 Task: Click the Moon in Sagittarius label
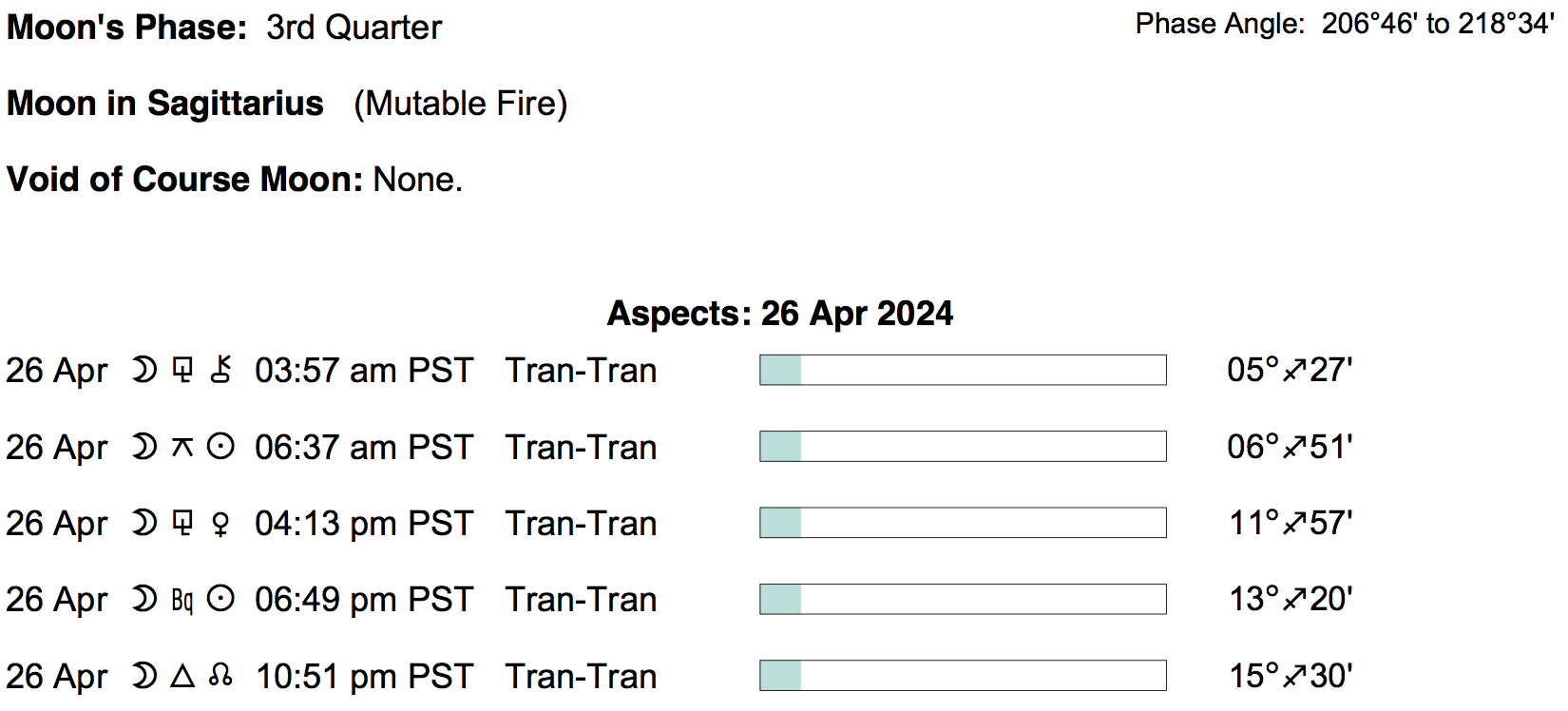click(x=165, y=104)
